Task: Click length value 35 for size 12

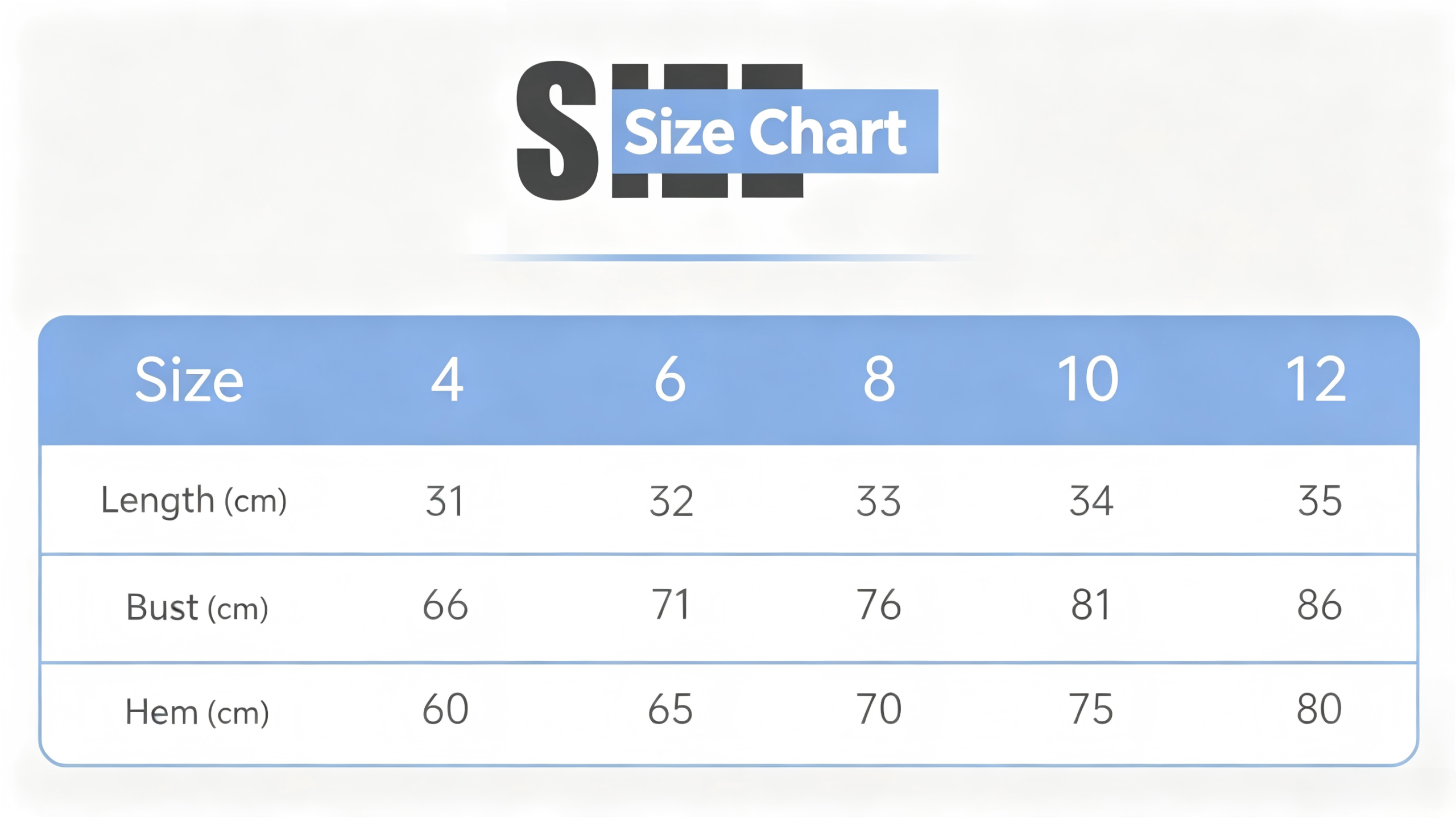Action: pyautogui.click(x=1320, y=502)
